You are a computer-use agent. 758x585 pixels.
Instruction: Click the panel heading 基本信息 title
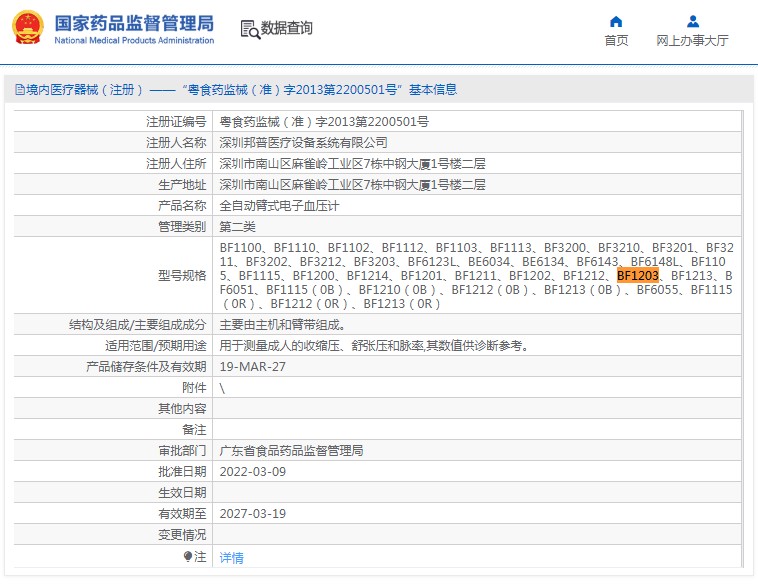coord(433,89)
